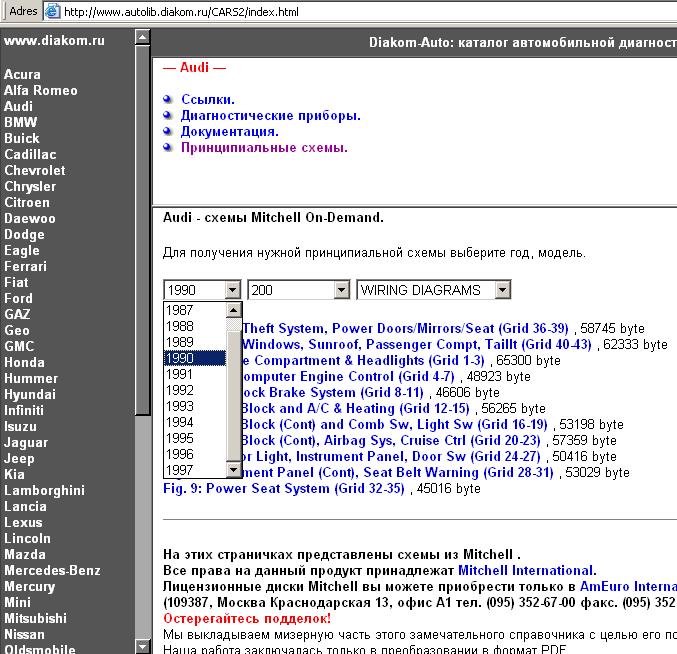Open the Диагностические приборы link
Viewport: 677px width, 654px height.
coord(271,116)
